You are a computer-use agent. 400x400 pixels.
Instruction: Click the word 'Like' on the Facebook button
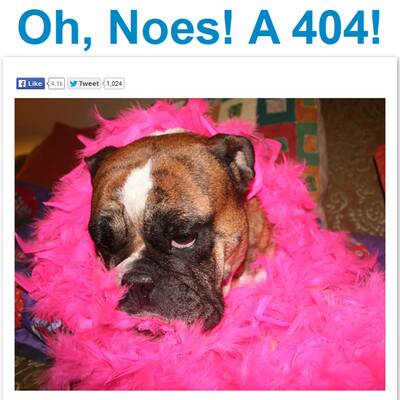pyautogui.click(x=35, y=84)
